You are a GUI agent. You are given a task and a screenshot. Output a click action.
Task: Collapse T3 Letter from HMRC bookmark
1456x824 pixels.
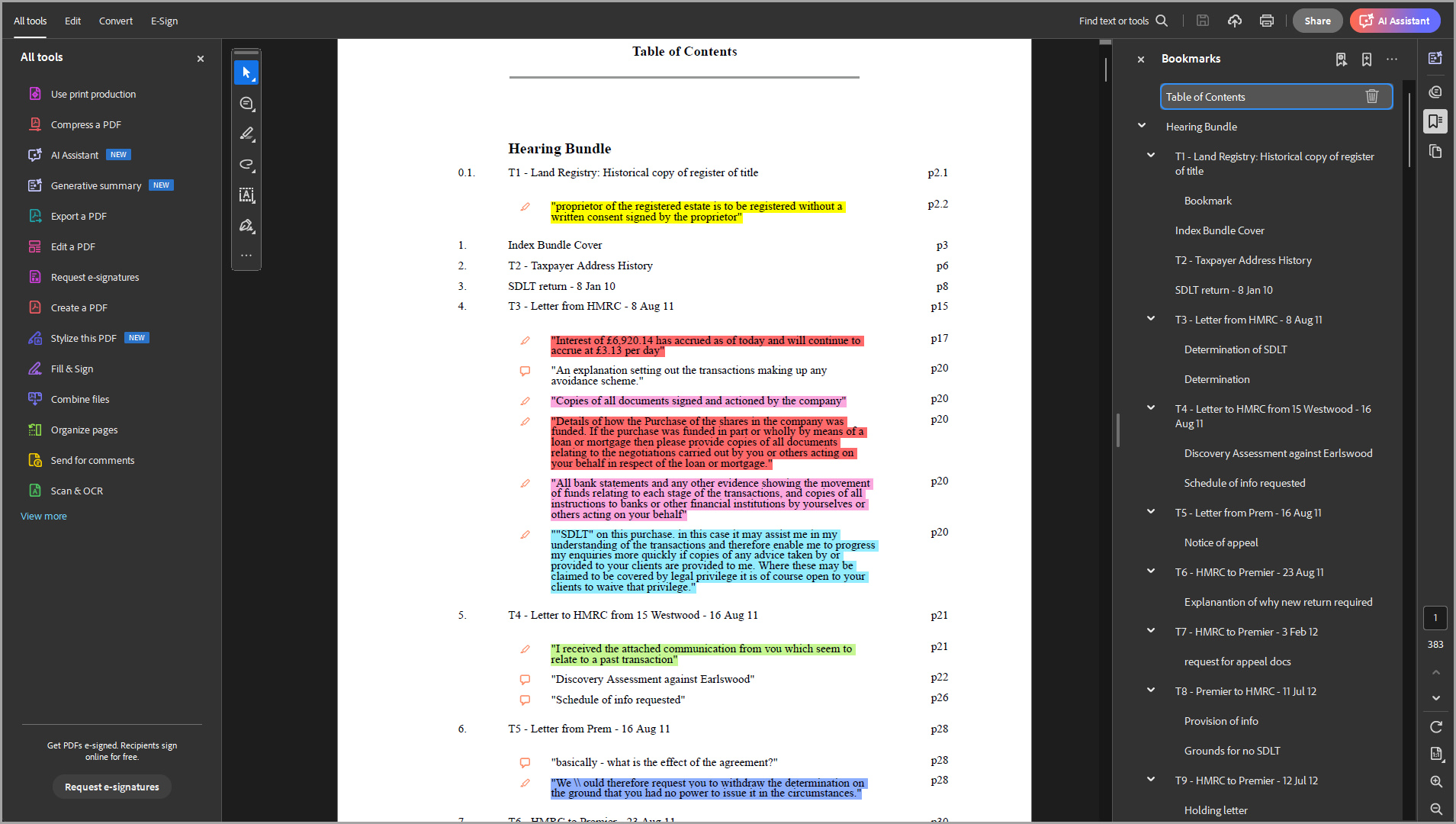pos(1151,319)
